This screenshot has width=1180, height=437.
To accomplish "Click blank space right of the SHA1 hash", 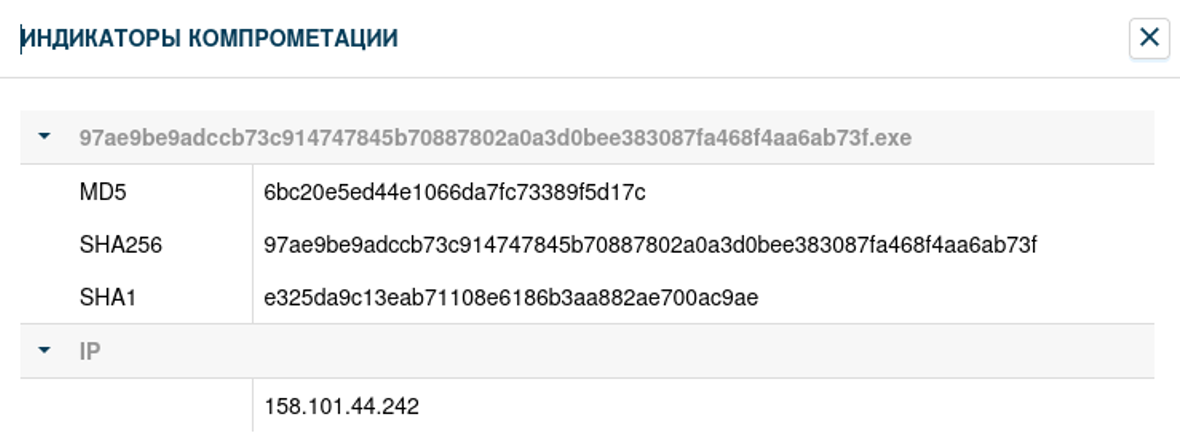I will pos(950,298).
